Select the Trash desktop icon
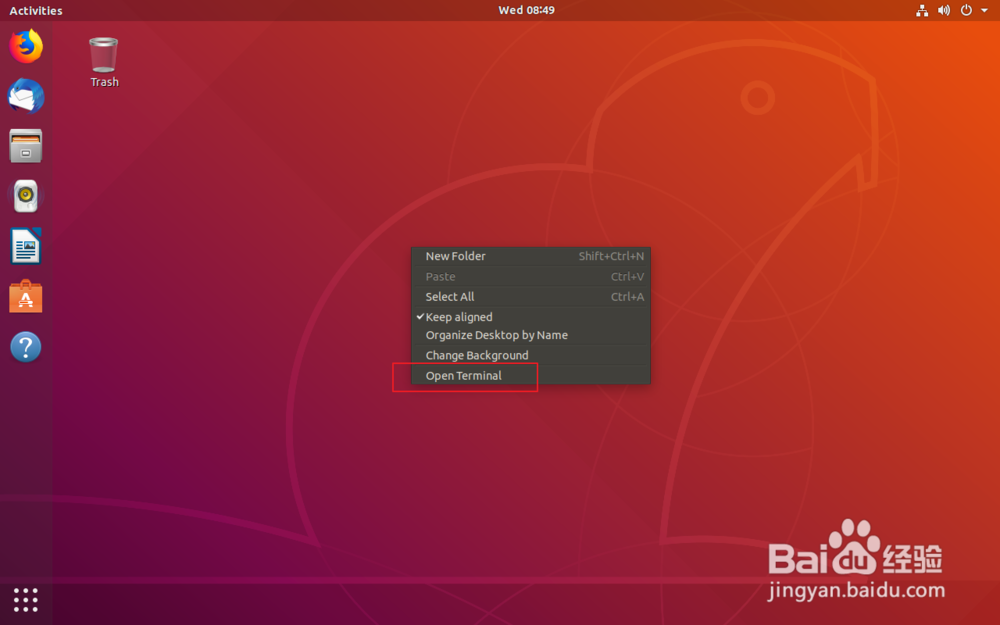The width and height of the screenshot is (1000, 625). [x=104, y=62]
